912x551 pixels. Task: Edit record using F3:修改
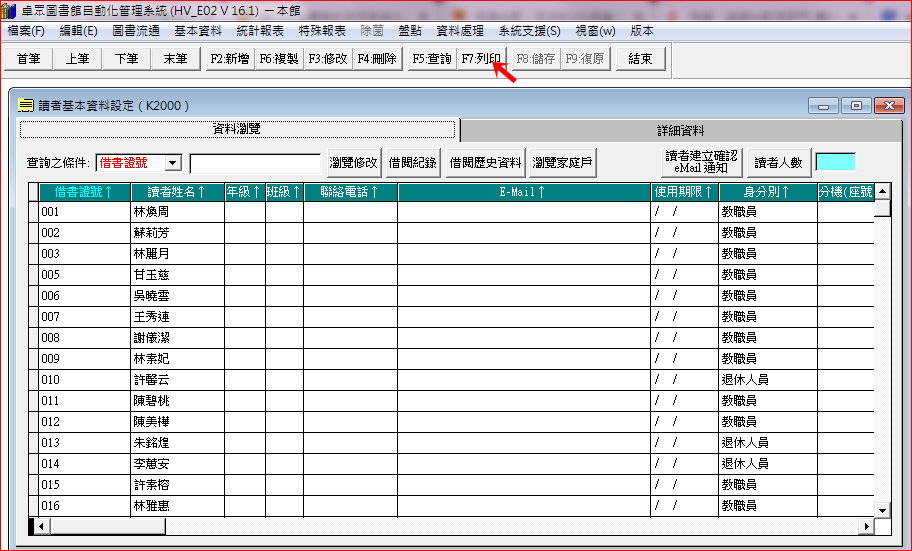(x=328, y=59)
